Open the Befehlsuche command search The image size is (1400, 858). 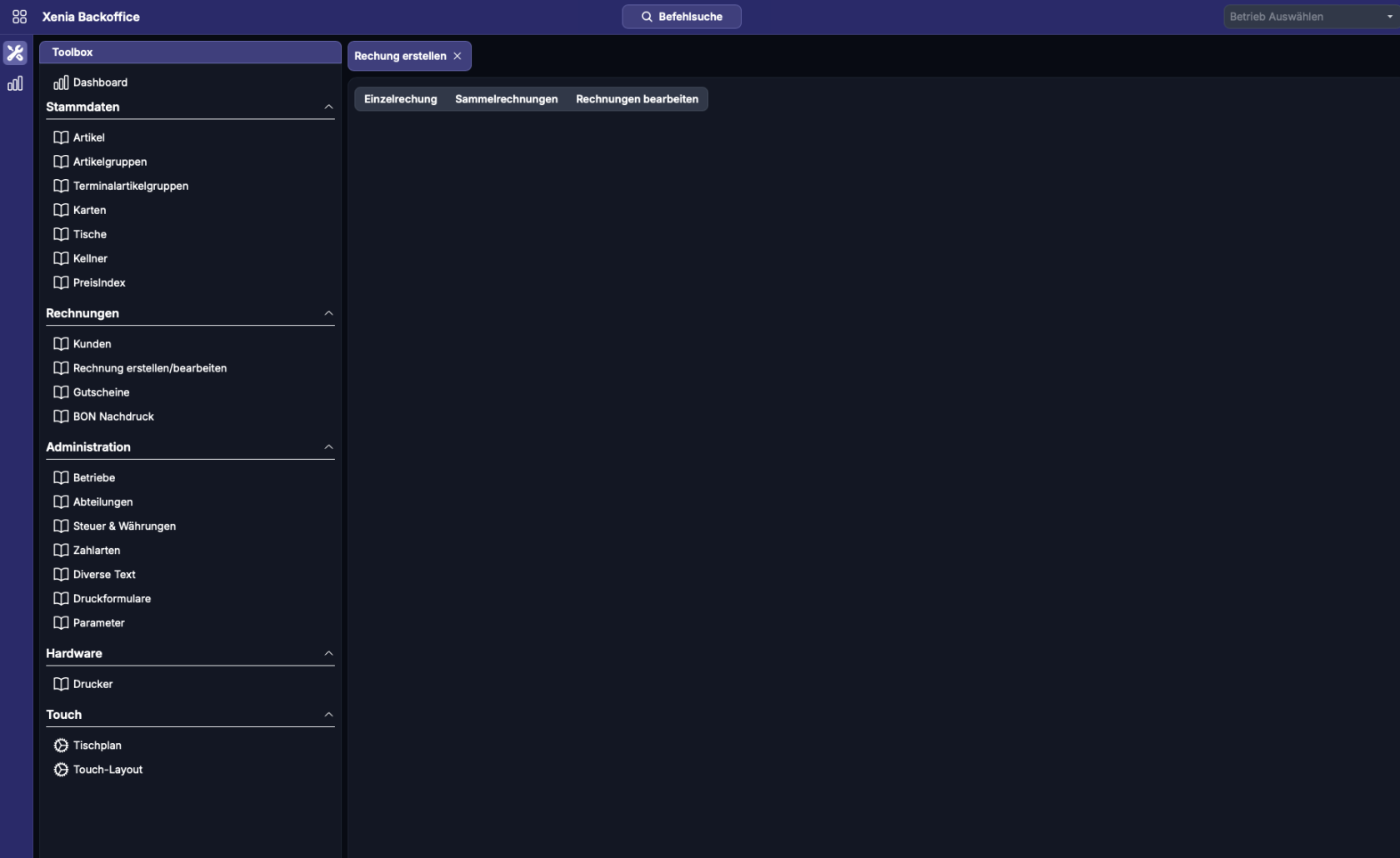[681, 17]
